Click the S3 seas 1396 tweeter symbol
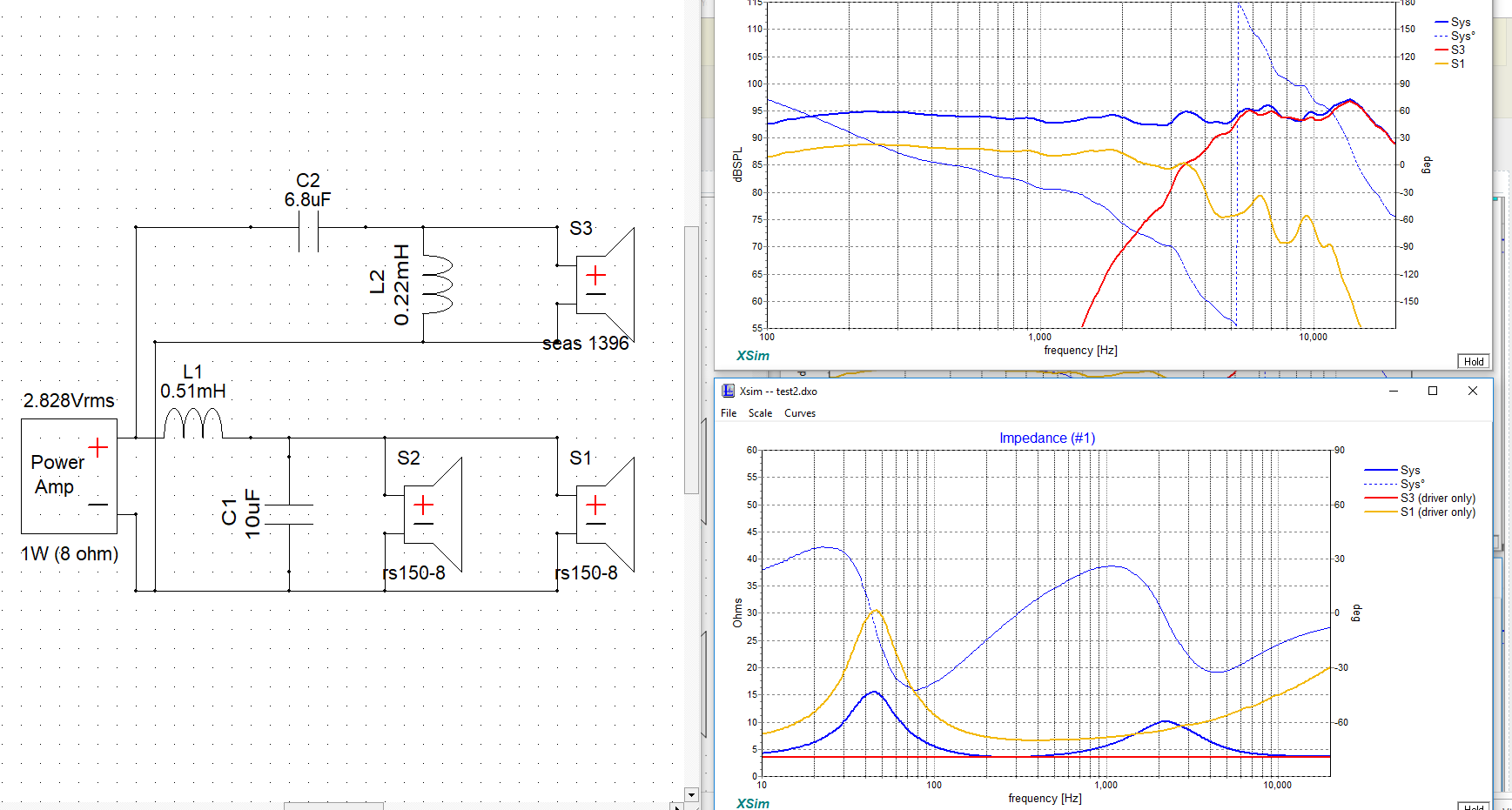Screen dimensions: 1512x810 (604, 285)
